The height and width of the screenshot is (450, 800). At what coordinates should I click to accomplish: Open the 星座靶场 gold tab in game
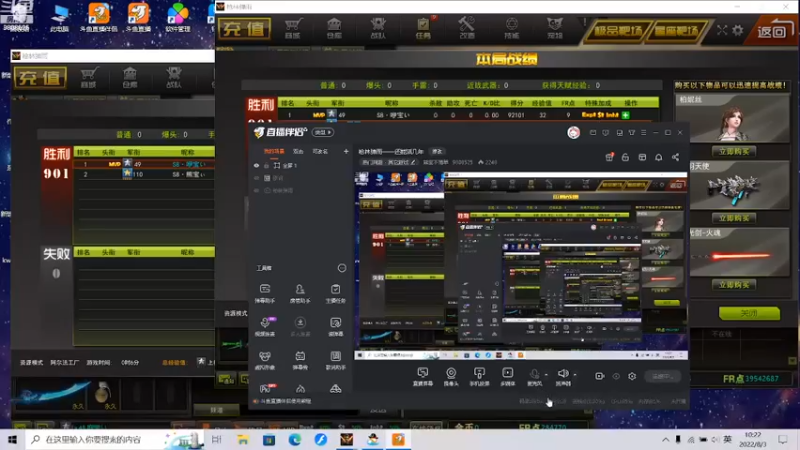point(677,31)
